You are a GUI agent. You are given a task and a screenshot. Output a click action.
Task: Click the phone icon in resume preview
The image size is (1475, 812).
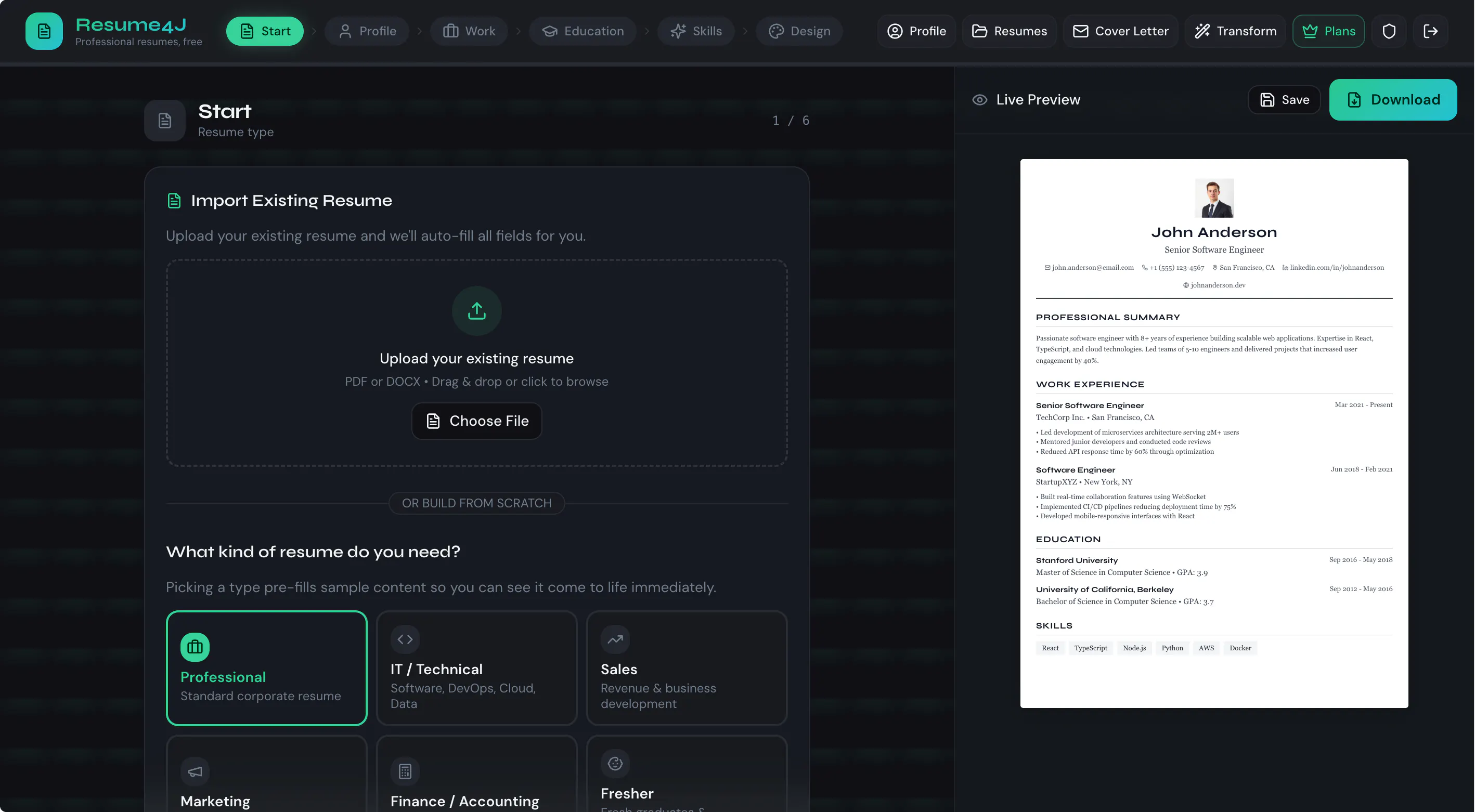tap(1145, 267)
